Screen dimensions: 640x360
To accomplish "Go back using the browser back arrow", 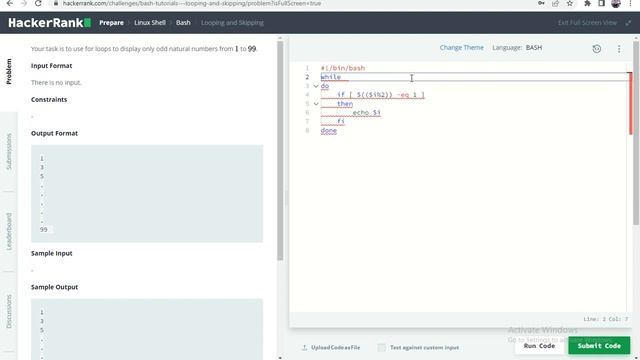I will [9, 3].
